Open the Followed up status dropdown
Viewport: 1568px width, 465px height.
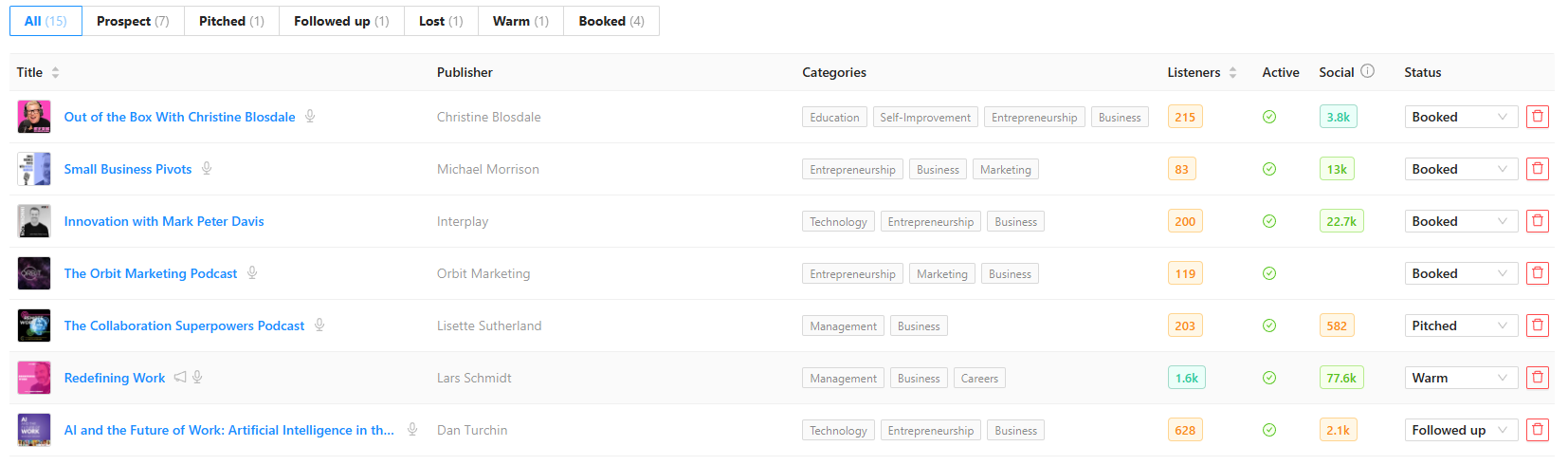1461,430
